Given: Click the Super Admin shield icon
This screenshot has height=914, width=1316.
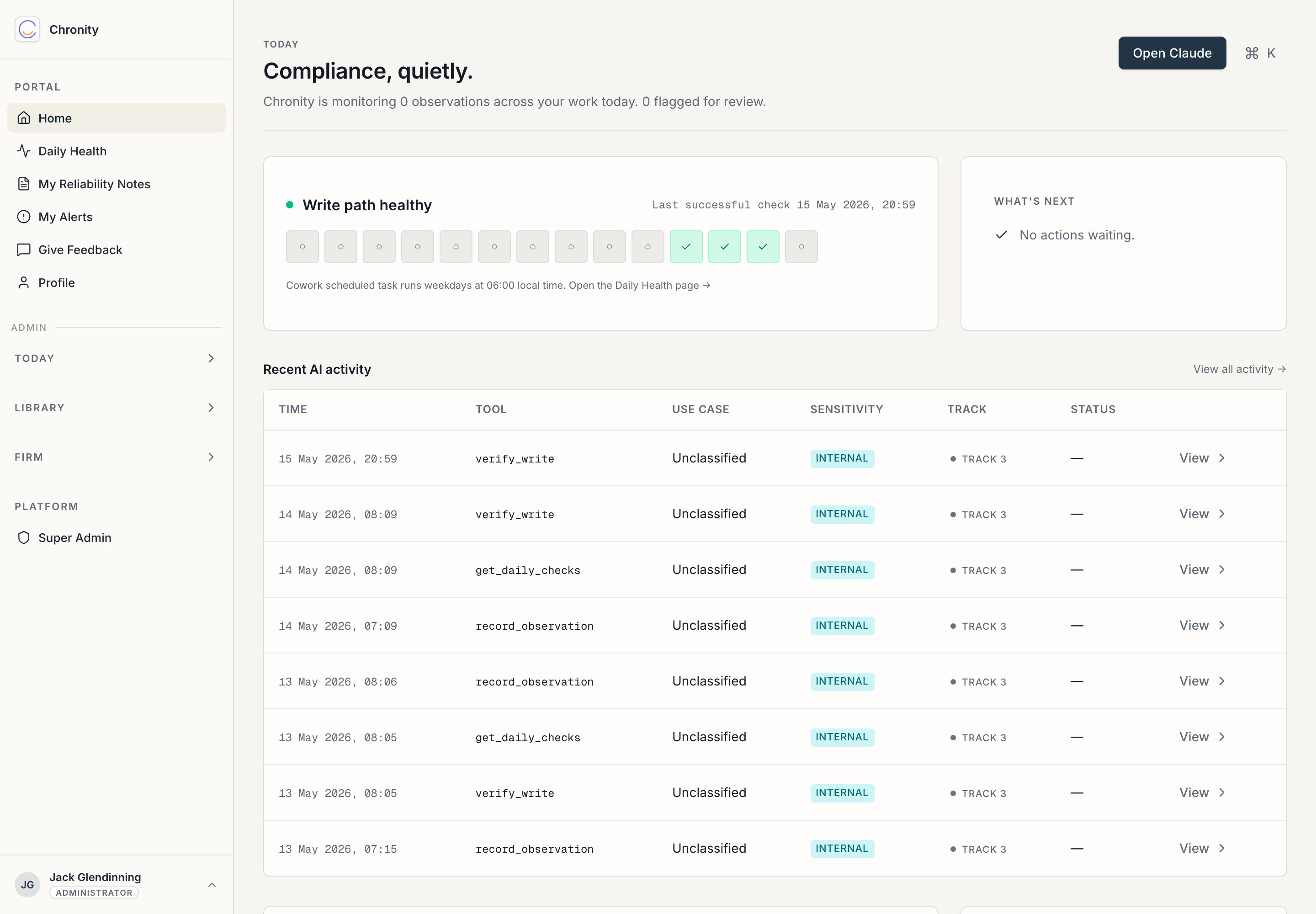Looking at the screenshot, I should pos(23,537).
